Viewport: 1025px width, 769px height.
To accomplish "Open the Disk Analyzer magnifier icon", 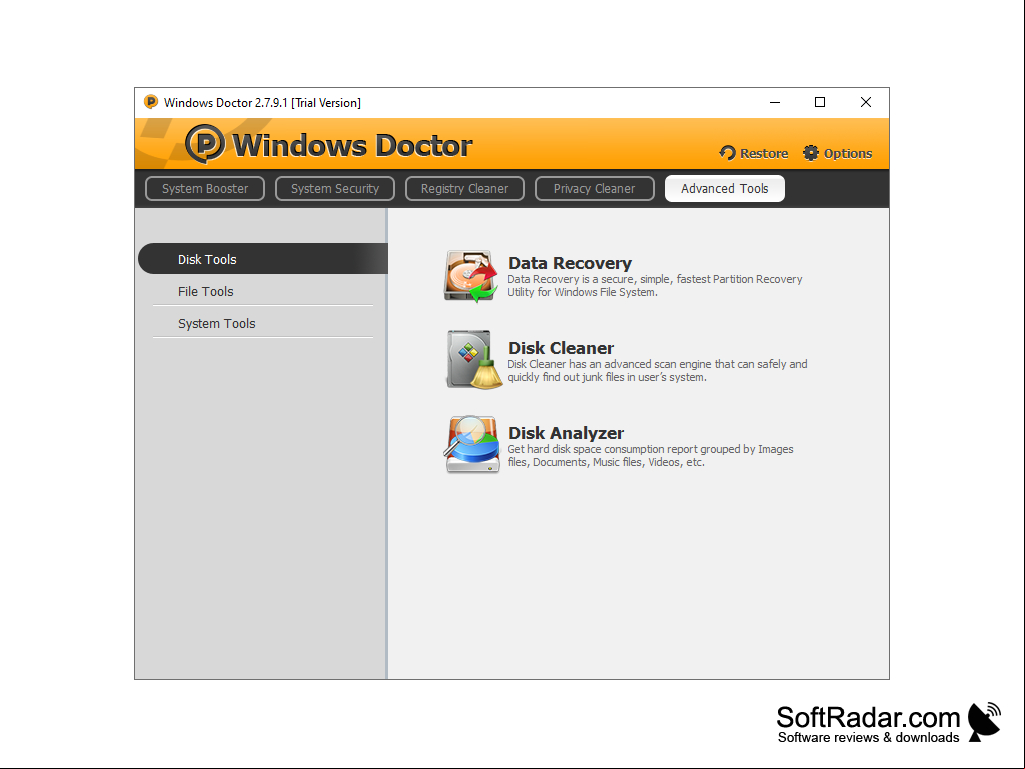I will (x=472, y=445).
